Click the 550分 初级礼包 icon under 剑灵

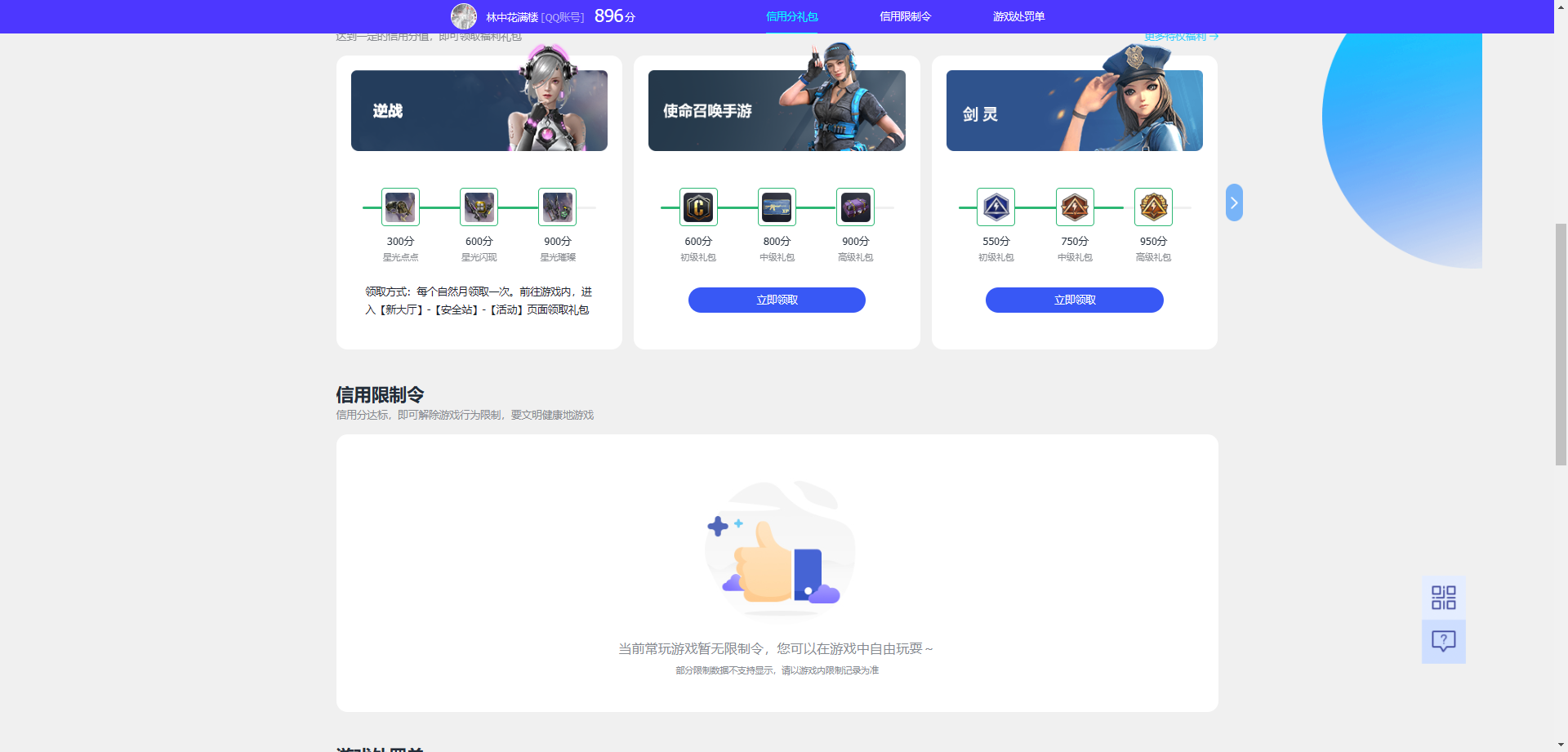tap(996, 207)
